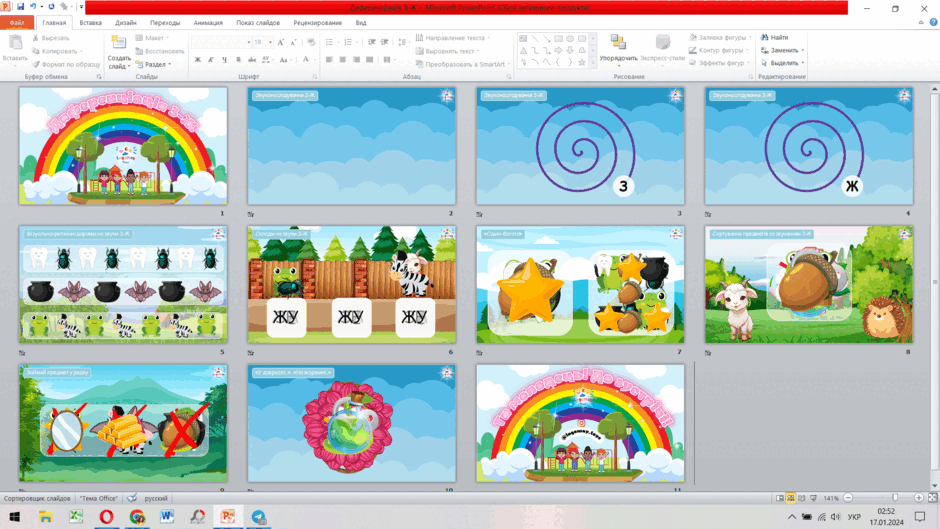The width and height of the screenshot is (940, 529).
Task: Switch to the Показ слайдов tab
Action: [258, 23]
